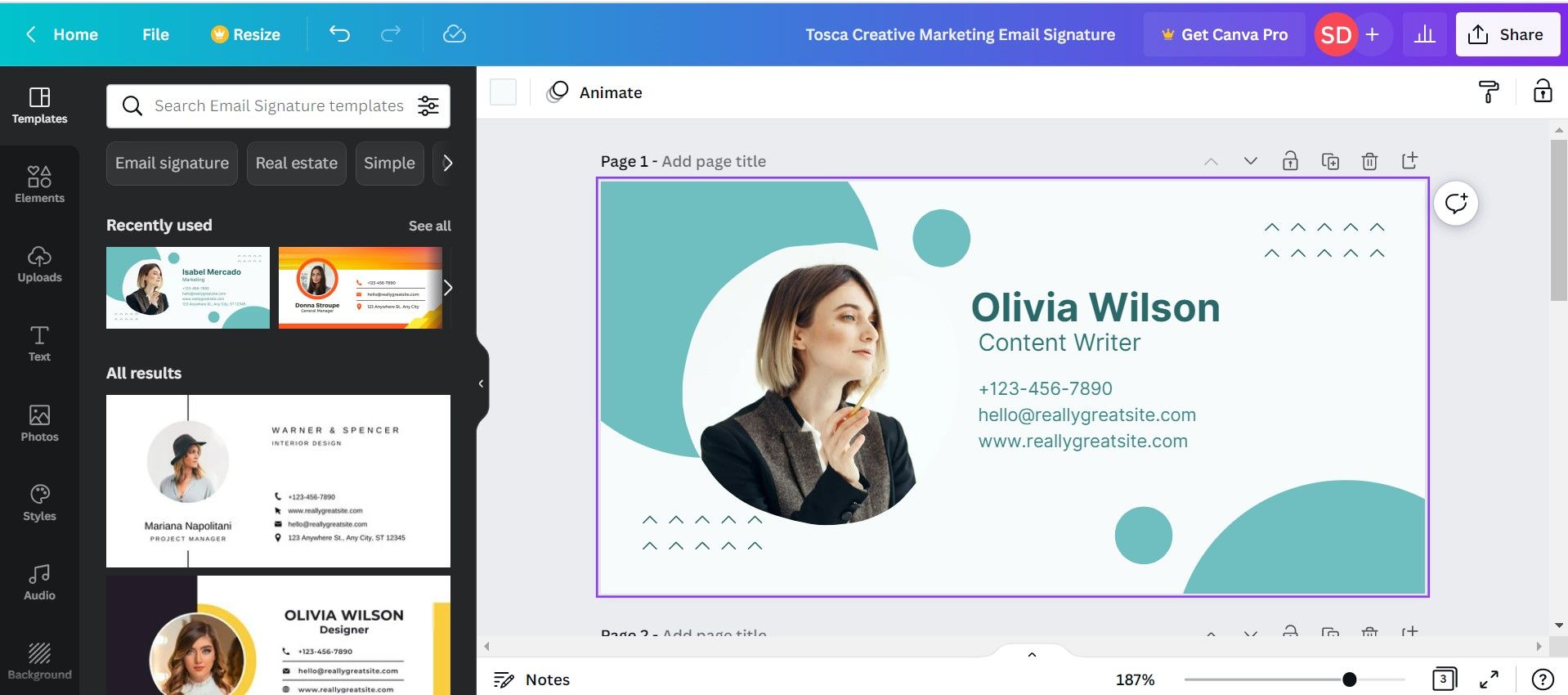Redo the last action
The width and height of the screenshot is (1568, 695).
coord(391,34)
